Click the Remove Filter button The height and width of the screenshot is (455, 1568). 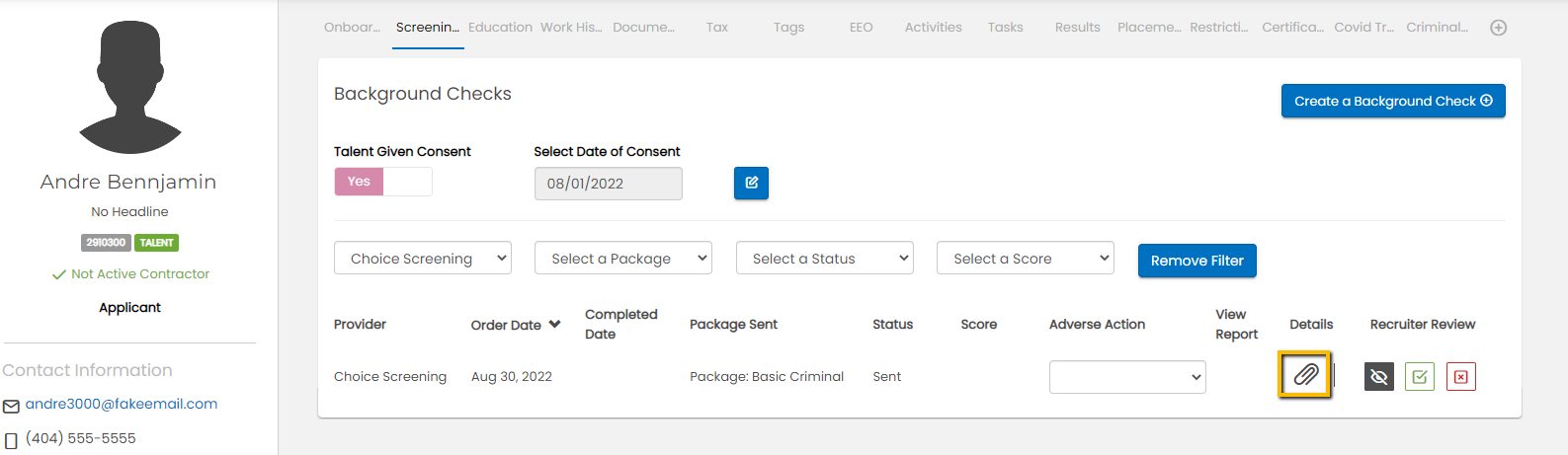point(1197,261)
